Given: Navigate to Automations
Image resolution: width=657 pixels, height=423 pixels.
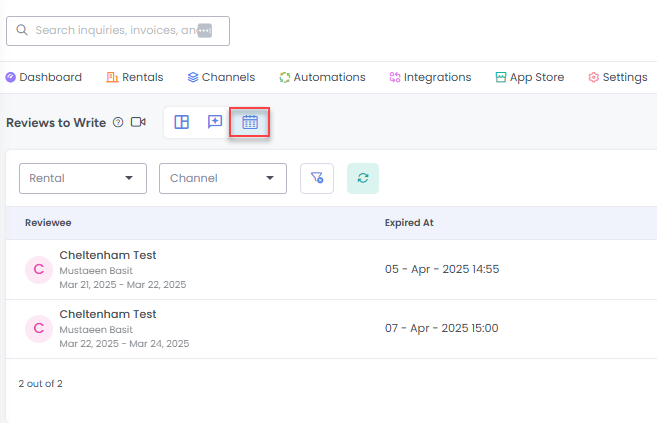Looking at the screenshot, I should pyautogui.click(x=322, y=77).
